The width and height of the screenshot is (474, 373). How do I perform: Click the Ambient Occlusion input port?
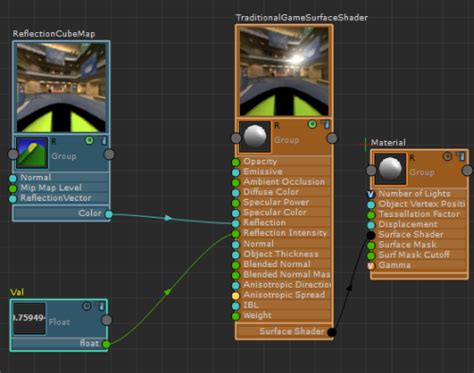tap(236, 183)
